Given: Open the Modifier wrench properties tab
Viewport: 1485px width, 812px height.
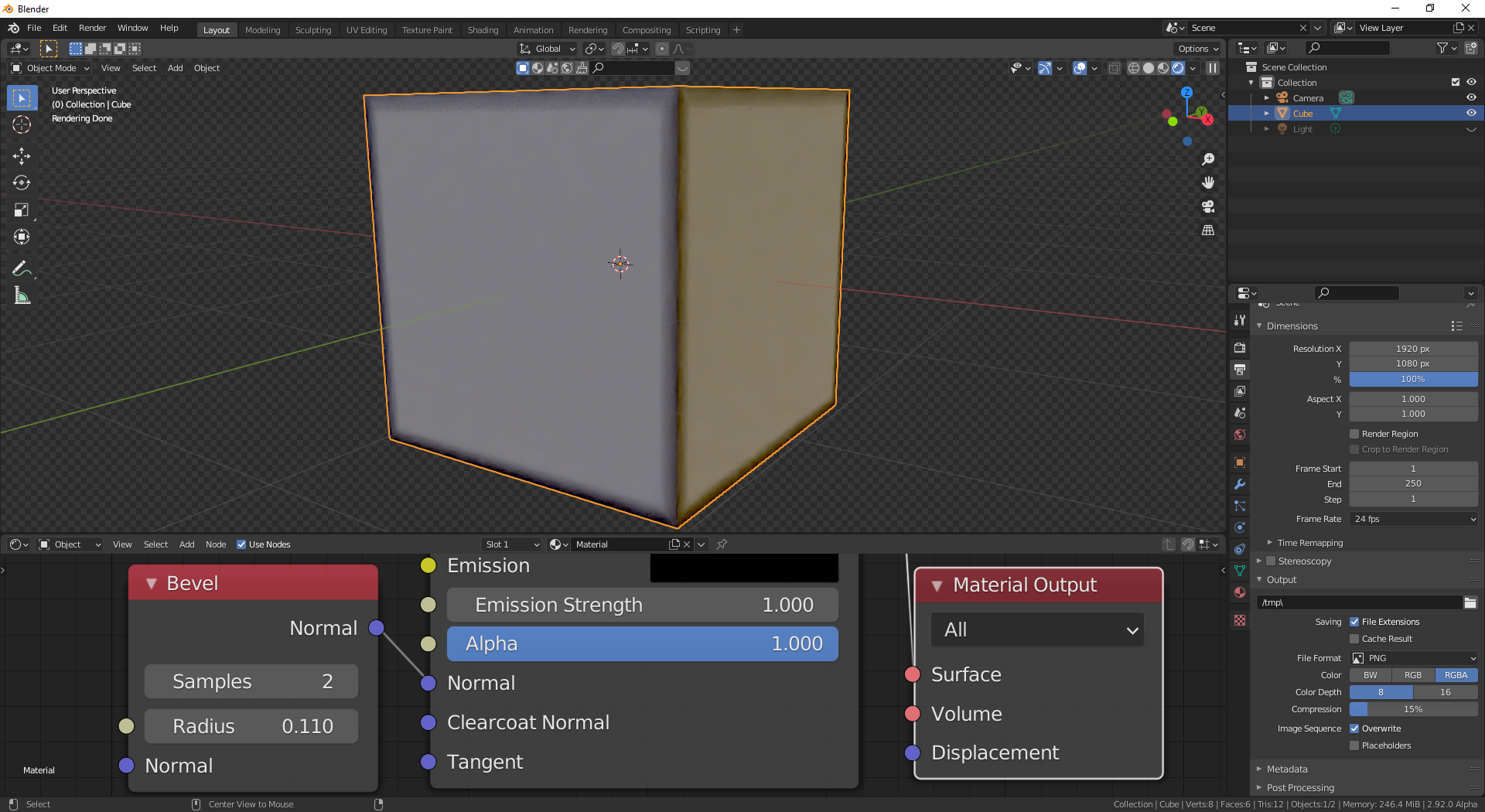Looking at the screenshot, I should (1240, 484).
